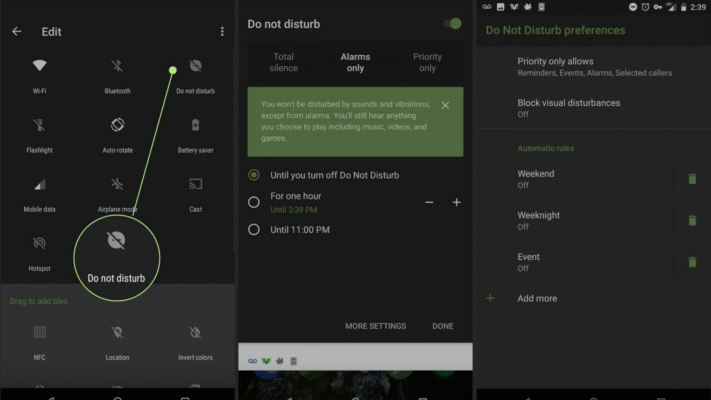This screenshot has width=711, height=400.
Task: Switch to Priority only mode
Action: pyautogui.click(x=427, y=62)
